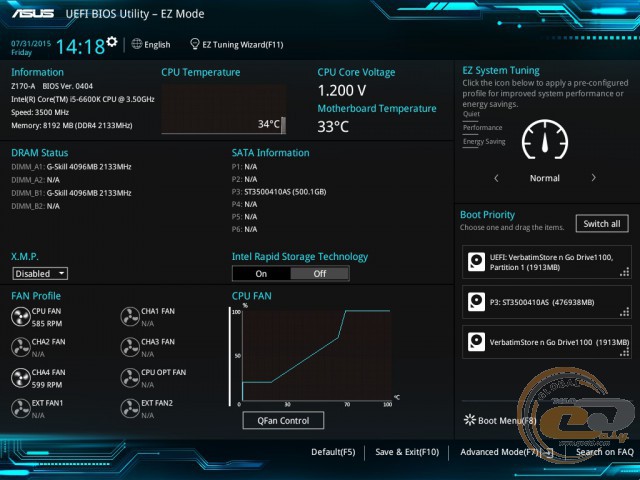The image size is (640, 480).
Task: Click the EXT FAN1 fan icon
Action: [x=20, y=409]
